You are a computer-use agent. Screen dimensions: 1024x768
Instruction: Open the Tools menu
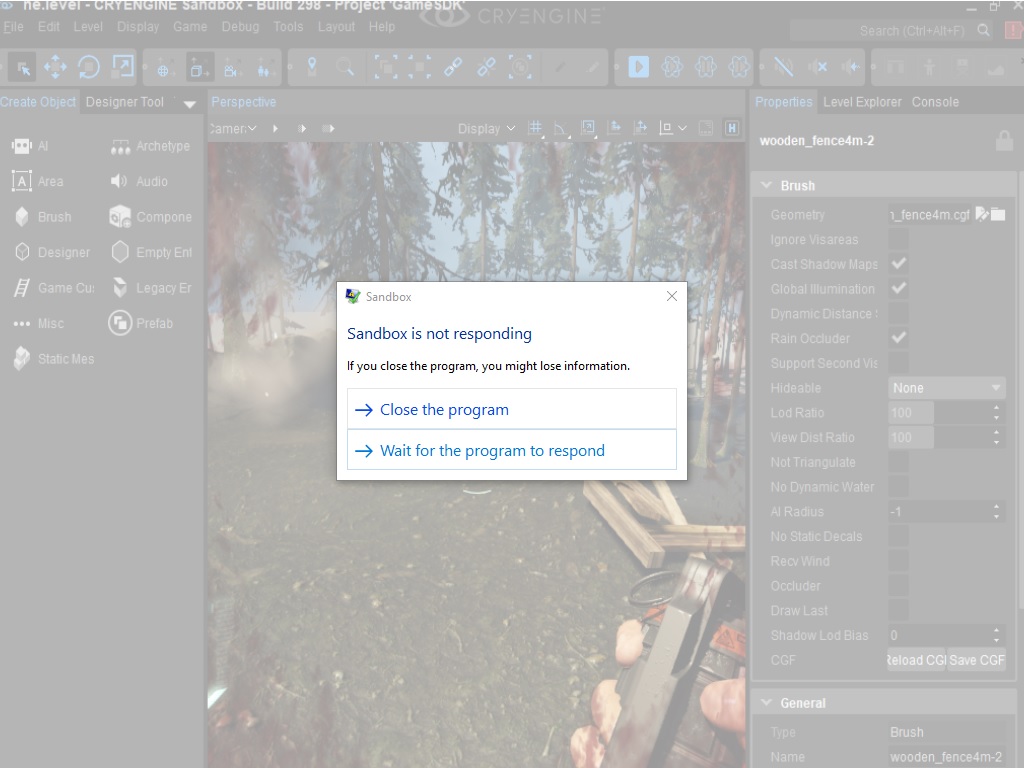(x=288, y=27)
